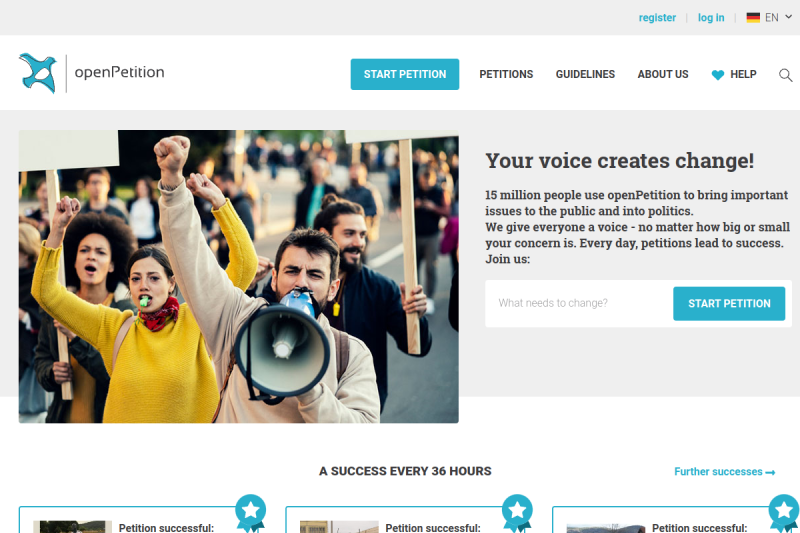Focus the 'What needs to change?' field

click(x=579, y=303)
